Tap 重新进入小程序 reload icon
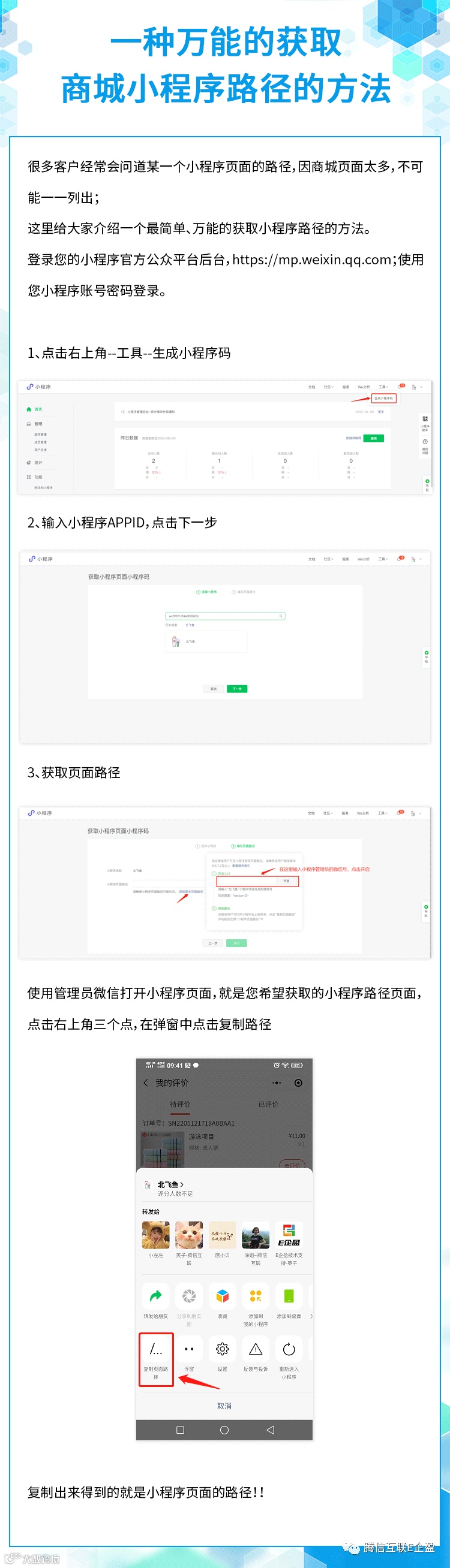The image size is (450, 1568). tap(289, 1349)
